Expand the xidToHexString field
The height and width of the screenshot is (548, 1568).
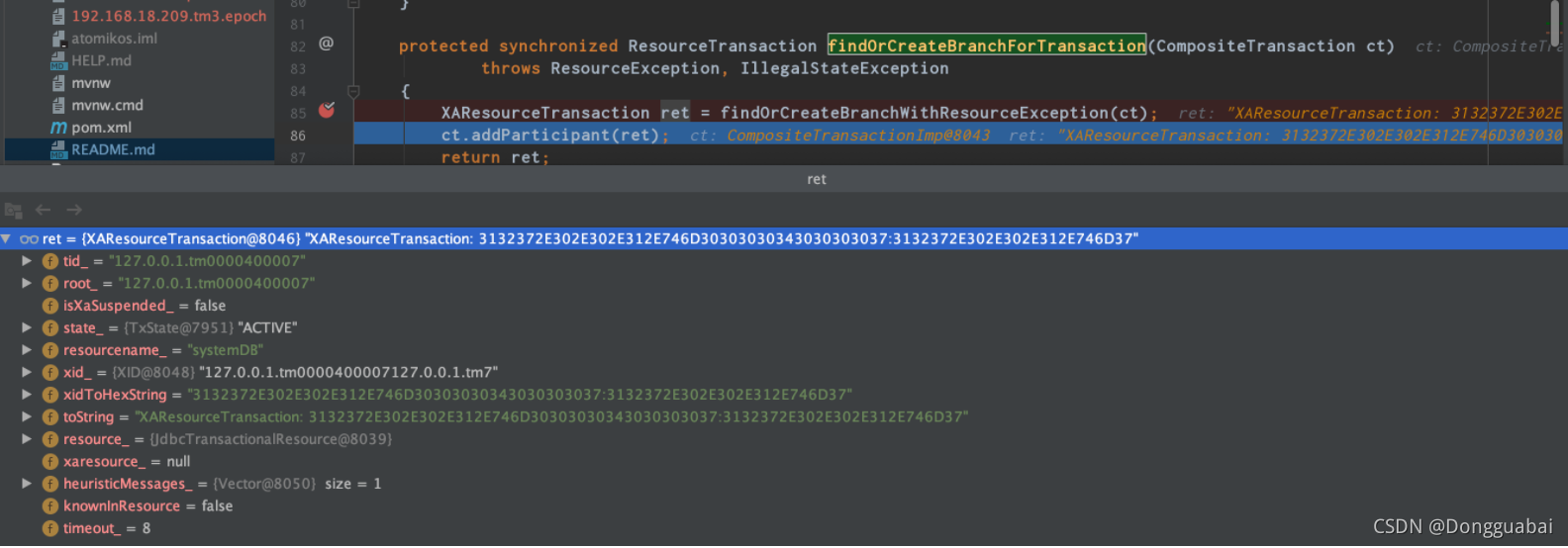[27, 395]
